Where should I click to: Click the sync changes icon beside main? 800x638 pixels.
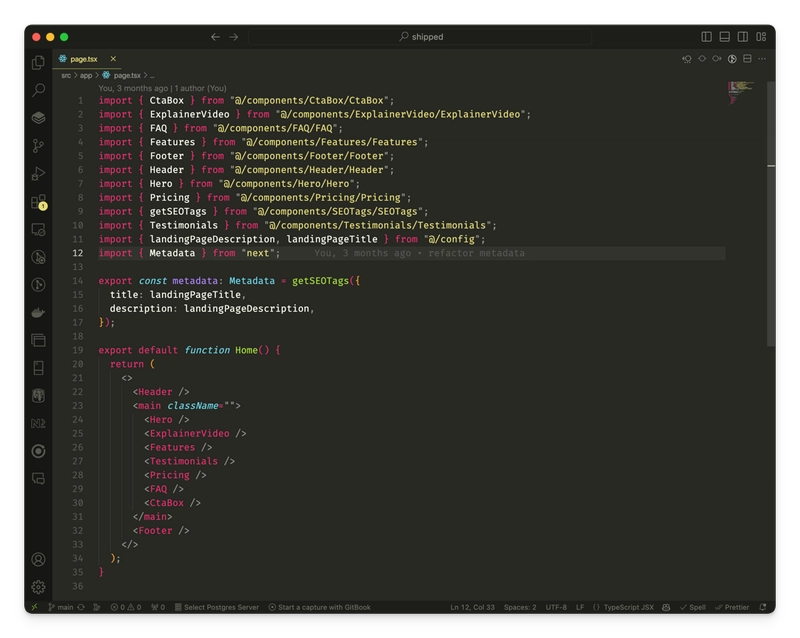[81, 607]
